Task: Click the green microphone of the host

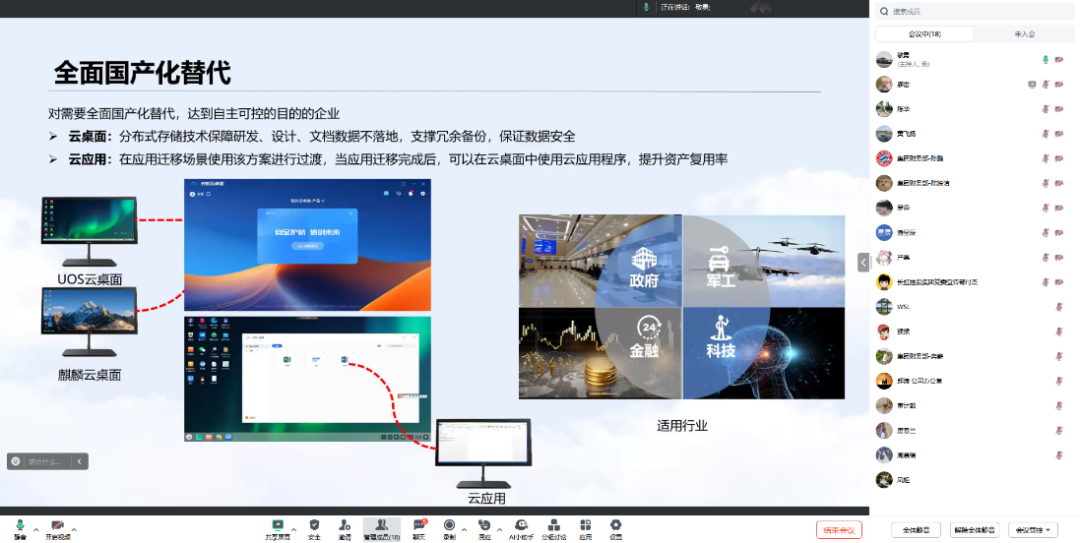Action: pos(1046,60)
